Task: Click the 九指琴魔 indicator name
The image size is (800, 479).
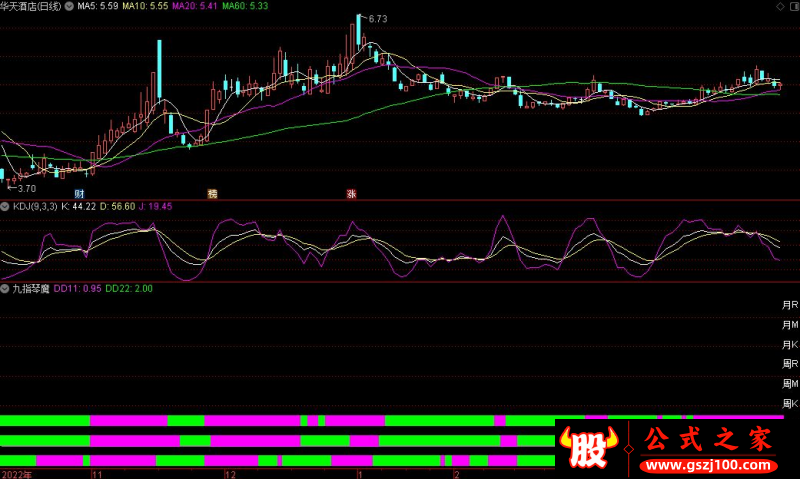Action: click(30, 288)
